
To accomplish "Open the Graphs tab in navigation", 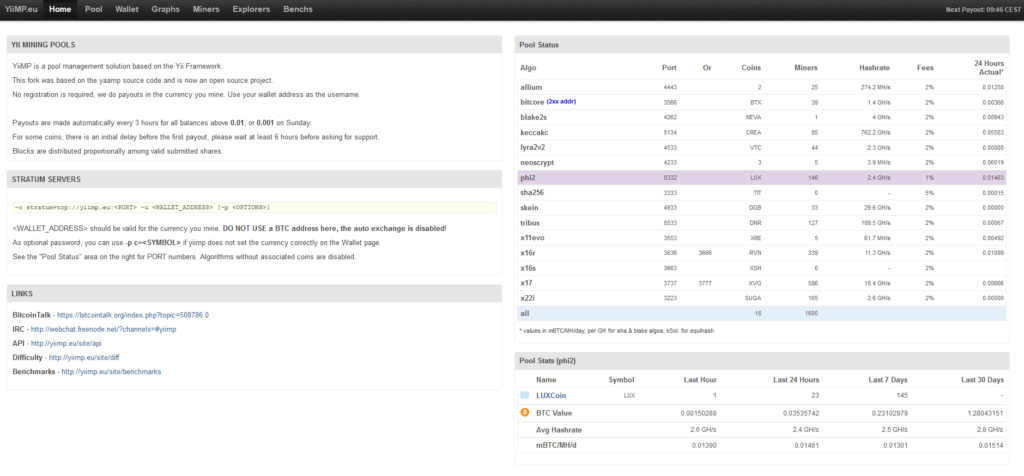I will (166, 9).
